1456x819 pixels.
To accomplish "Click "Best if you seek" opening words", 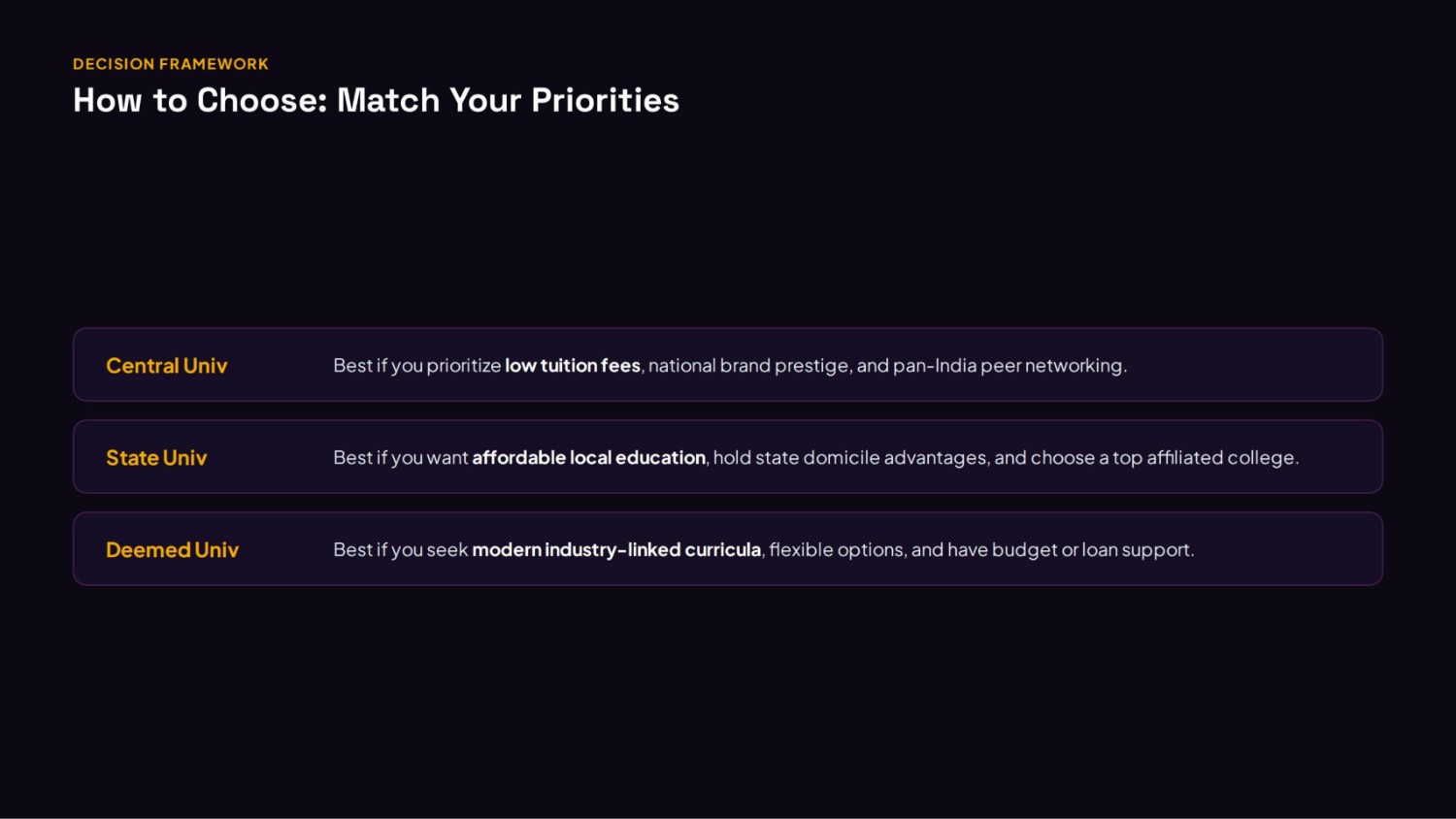I will (x=401, y=550).
